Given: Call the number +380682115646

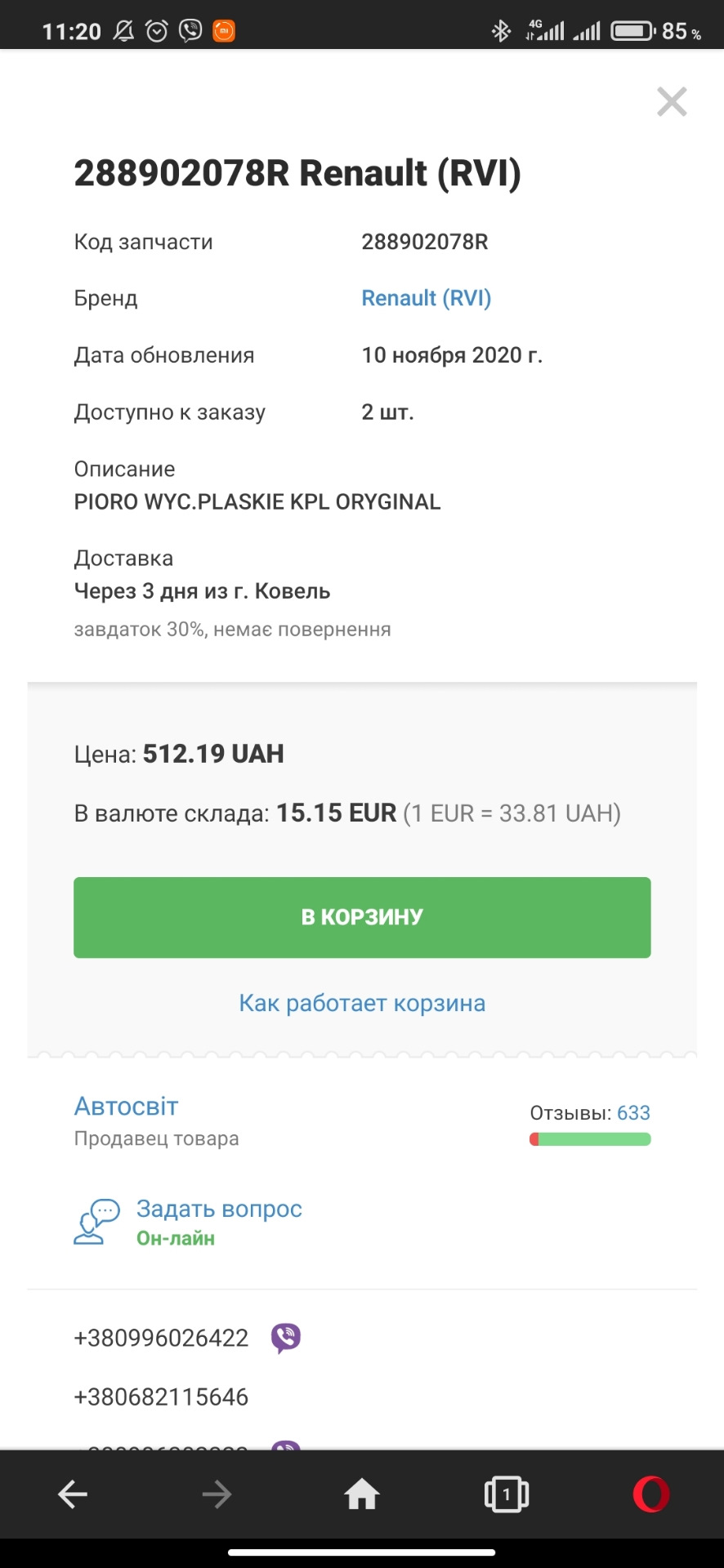Looking at the screenshot, I should click(160, 1396).
